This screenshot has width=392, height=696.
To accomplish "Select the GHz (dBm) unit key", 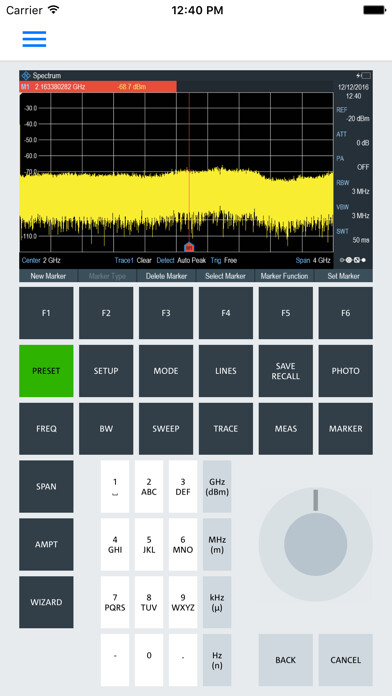I will click(217, 486).
